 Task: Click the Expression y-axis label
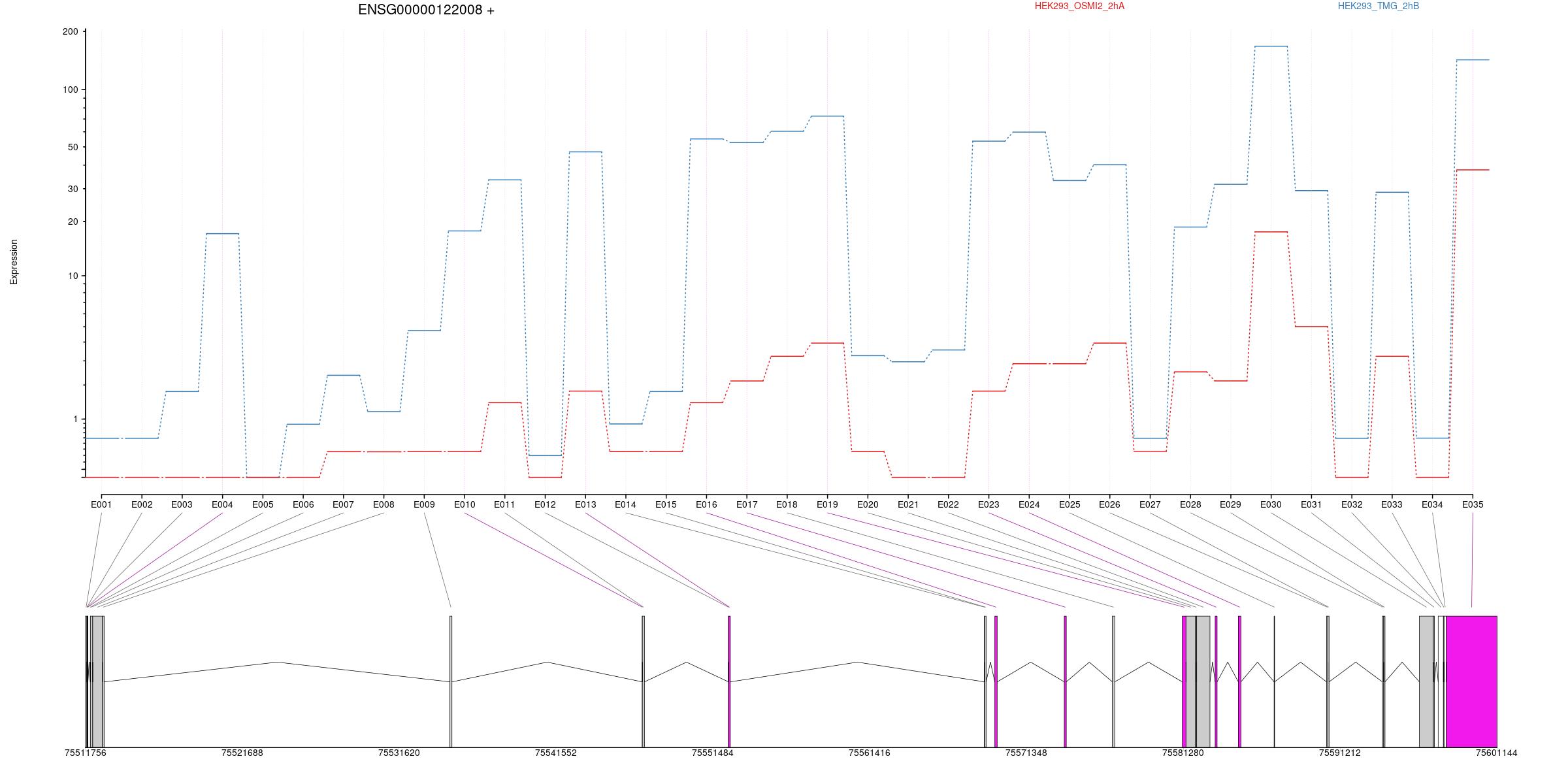tap(14, 261)
